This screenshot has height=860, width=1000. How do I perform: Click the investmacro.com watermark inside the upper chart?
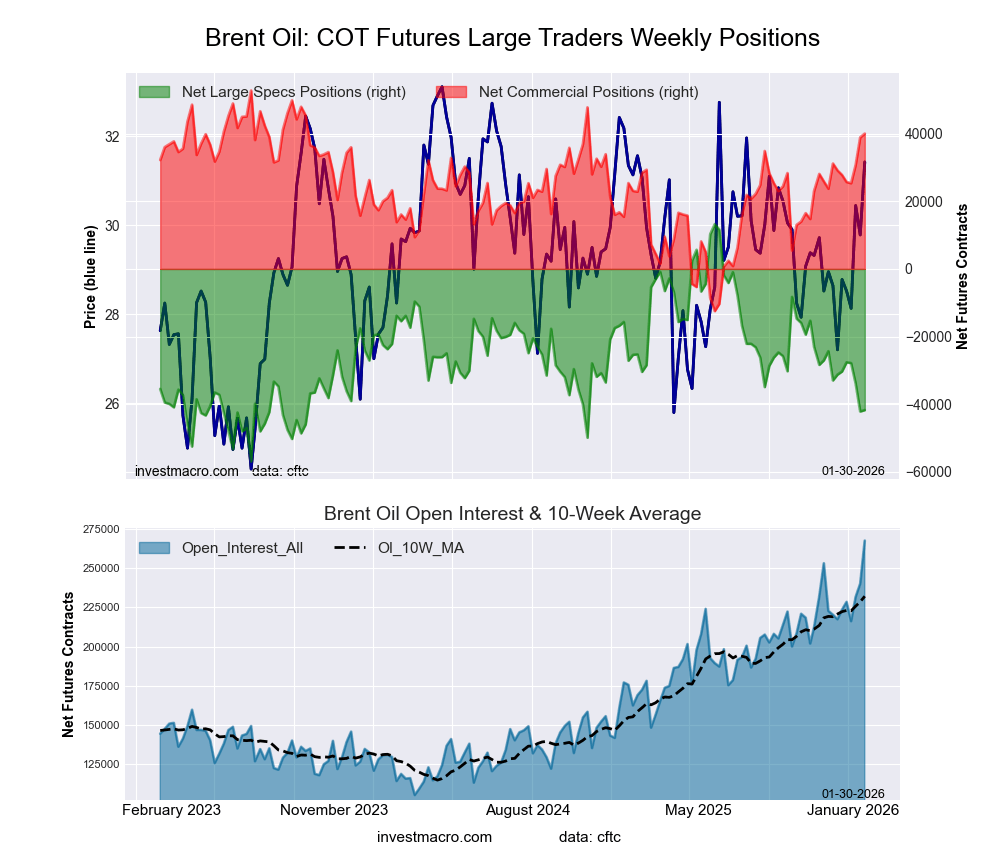(186, 470)
